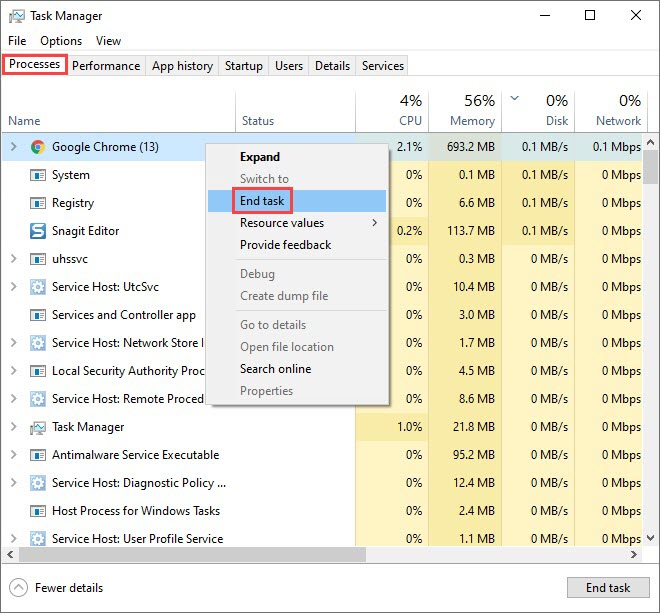Collapse view with Fewer details arrow
The height and width of the screenshot is (613, 660).
coord(18,588)
